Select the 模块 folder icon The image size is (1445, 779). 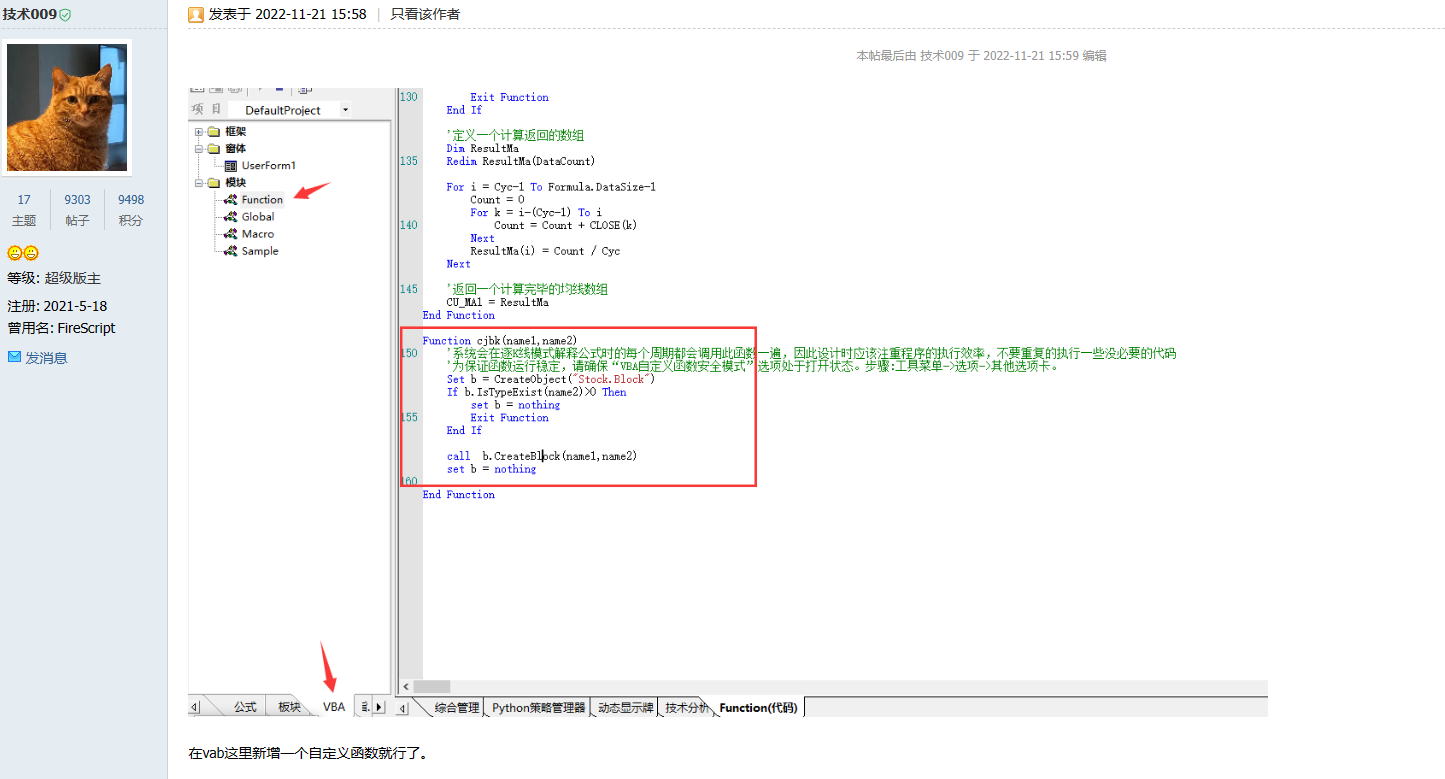point(214,183)
